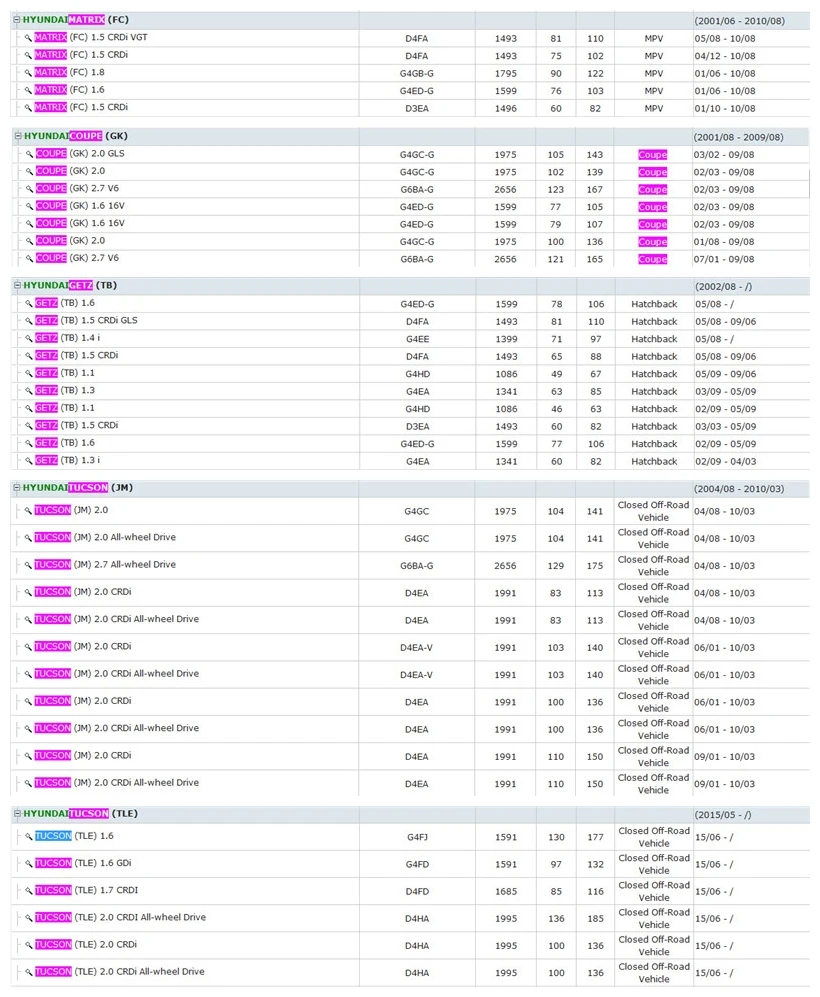
Task: Click magnifier icon for GETZ 1.6 78 kW row
Action: pyautogui.click(x=29, y=303)
